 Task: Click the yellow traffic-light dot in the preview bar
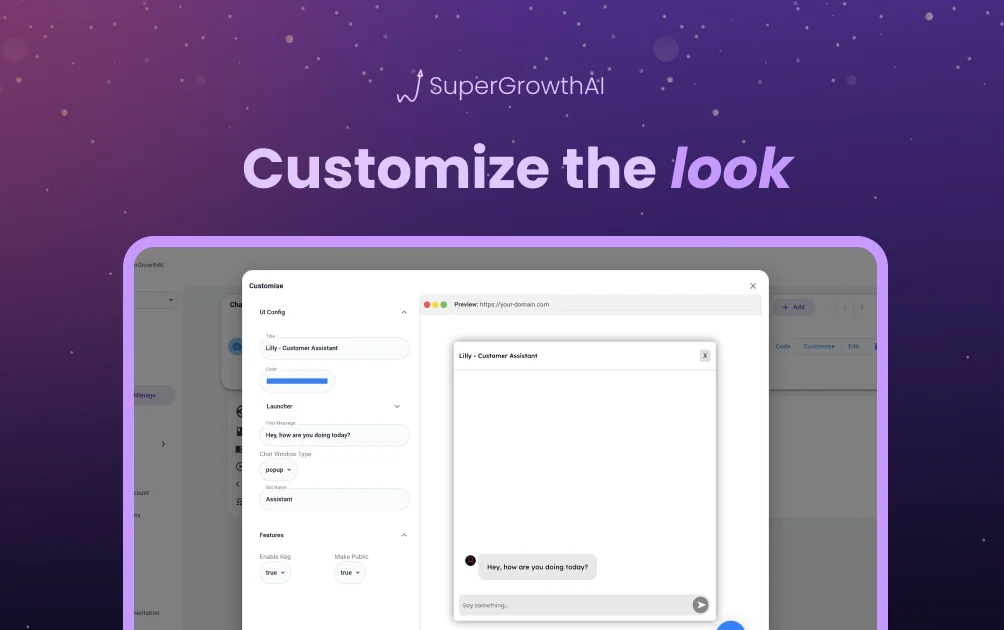[x=435, y=304]
